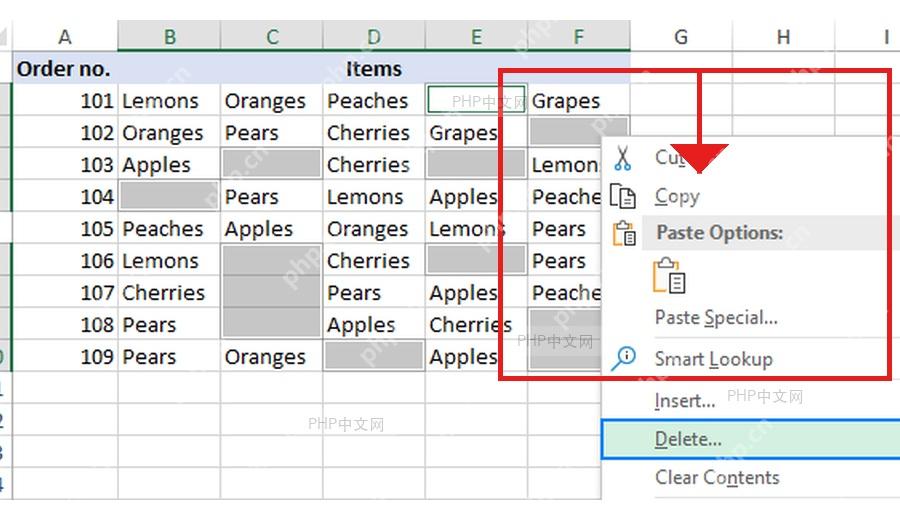Click Pears cell in row 104
Screen dimensions: 900x520
point(272,197)
